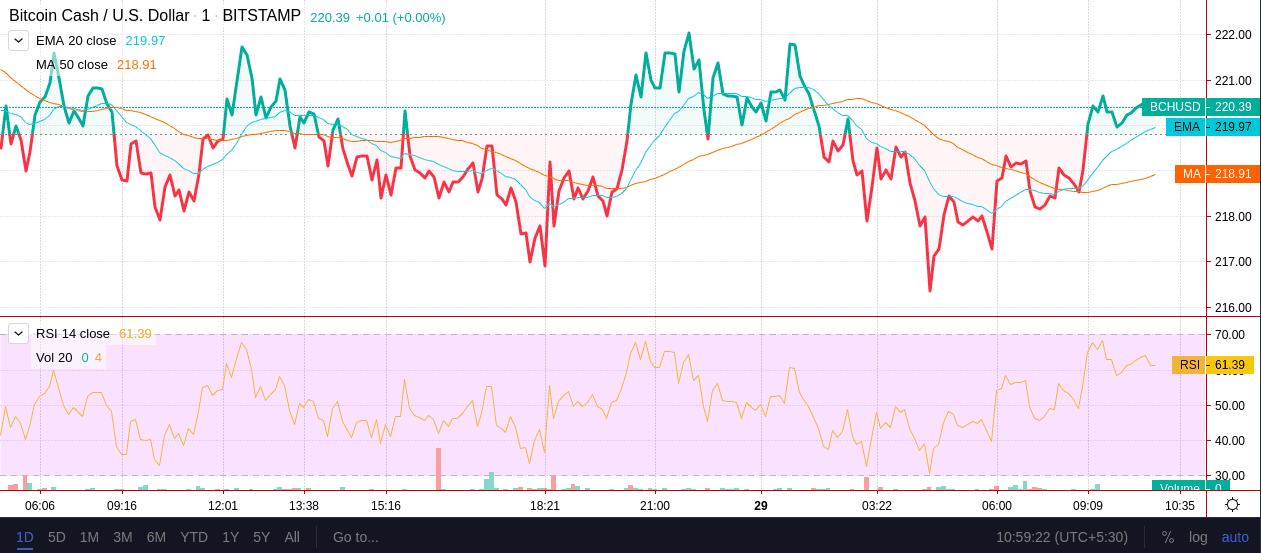Image resolution: width=1261 pixels, height=553 pixels.
Task: Click the 70.00 RSI scale value
Action: pos(1229,335)
